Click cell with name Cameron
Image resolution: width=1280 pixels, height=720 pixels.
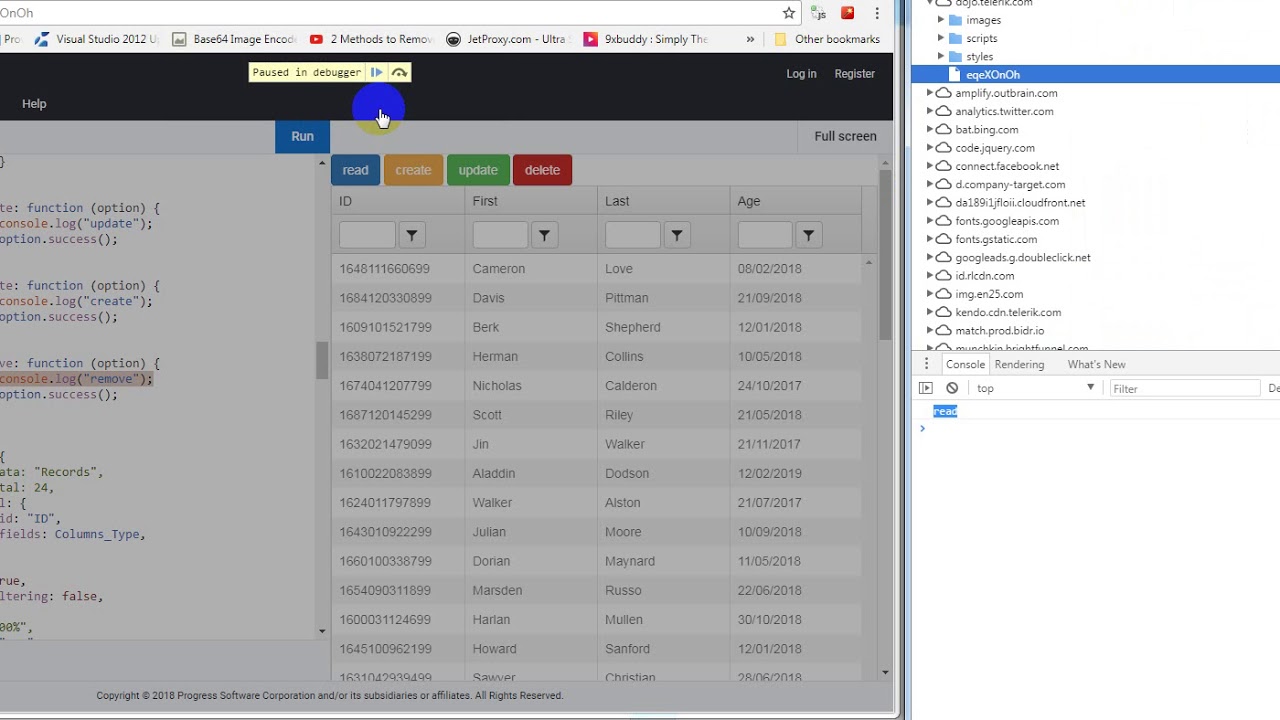click(530, 269)
